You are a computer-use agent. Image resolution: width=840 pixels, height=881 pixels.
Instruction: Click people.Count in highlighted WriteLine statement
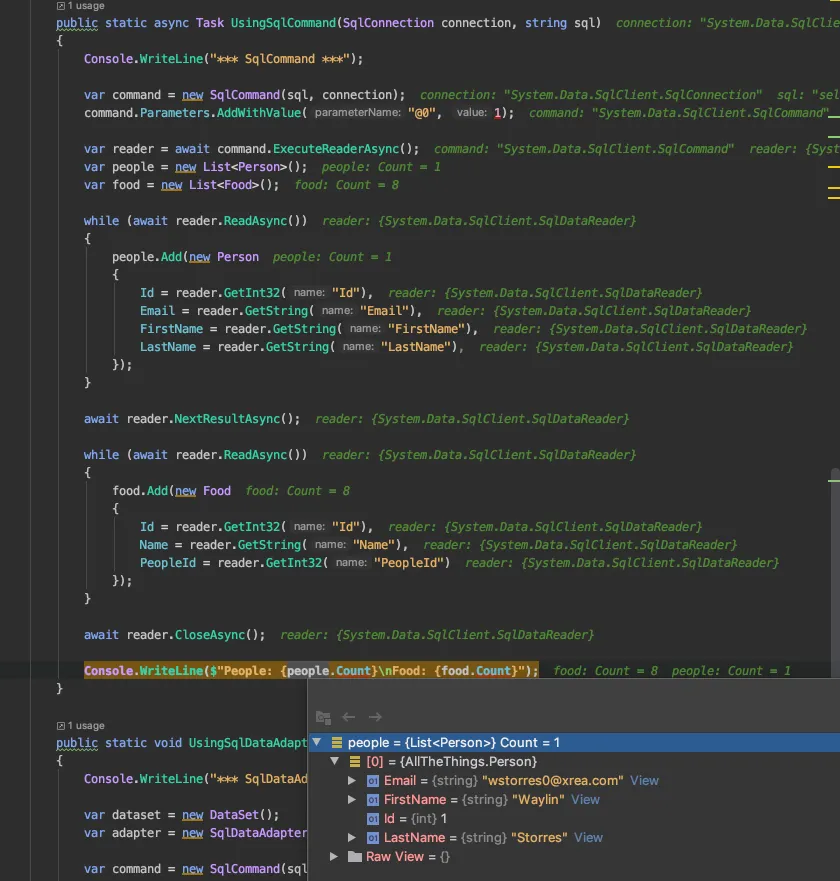(x=329, y=671)
